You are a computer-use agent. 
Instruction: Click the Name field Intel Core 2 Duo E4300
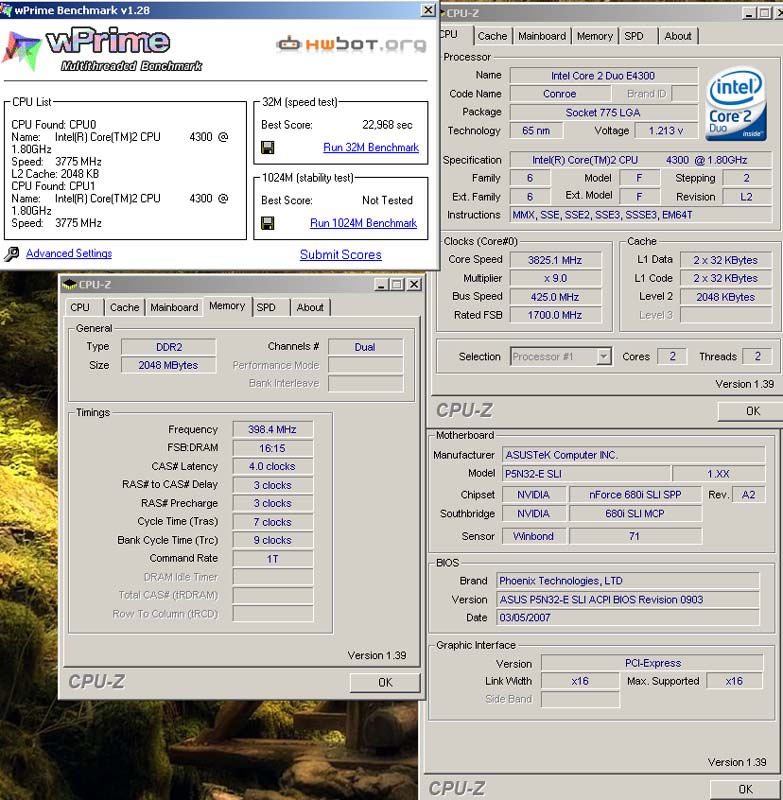(603, 76)
